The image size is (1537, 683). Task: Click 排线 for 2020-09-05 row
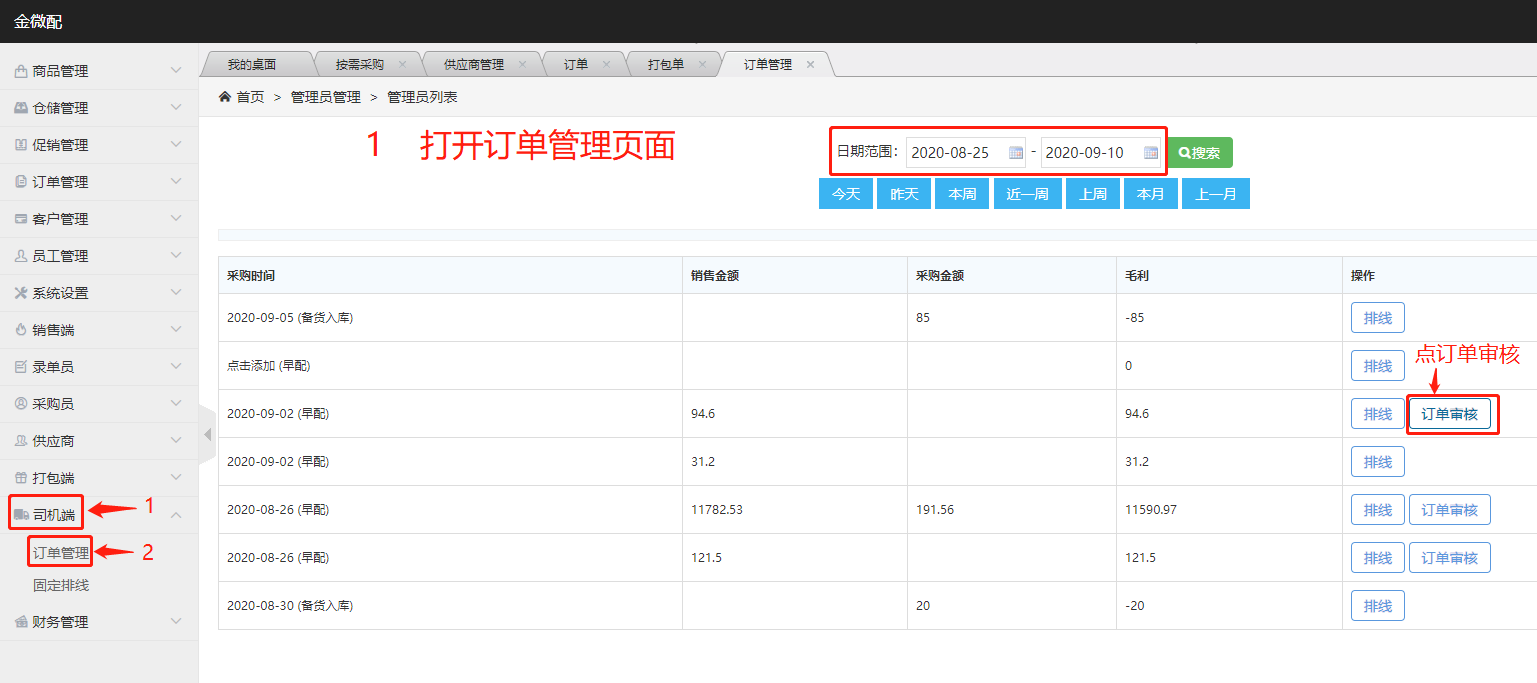point(1377,318)
